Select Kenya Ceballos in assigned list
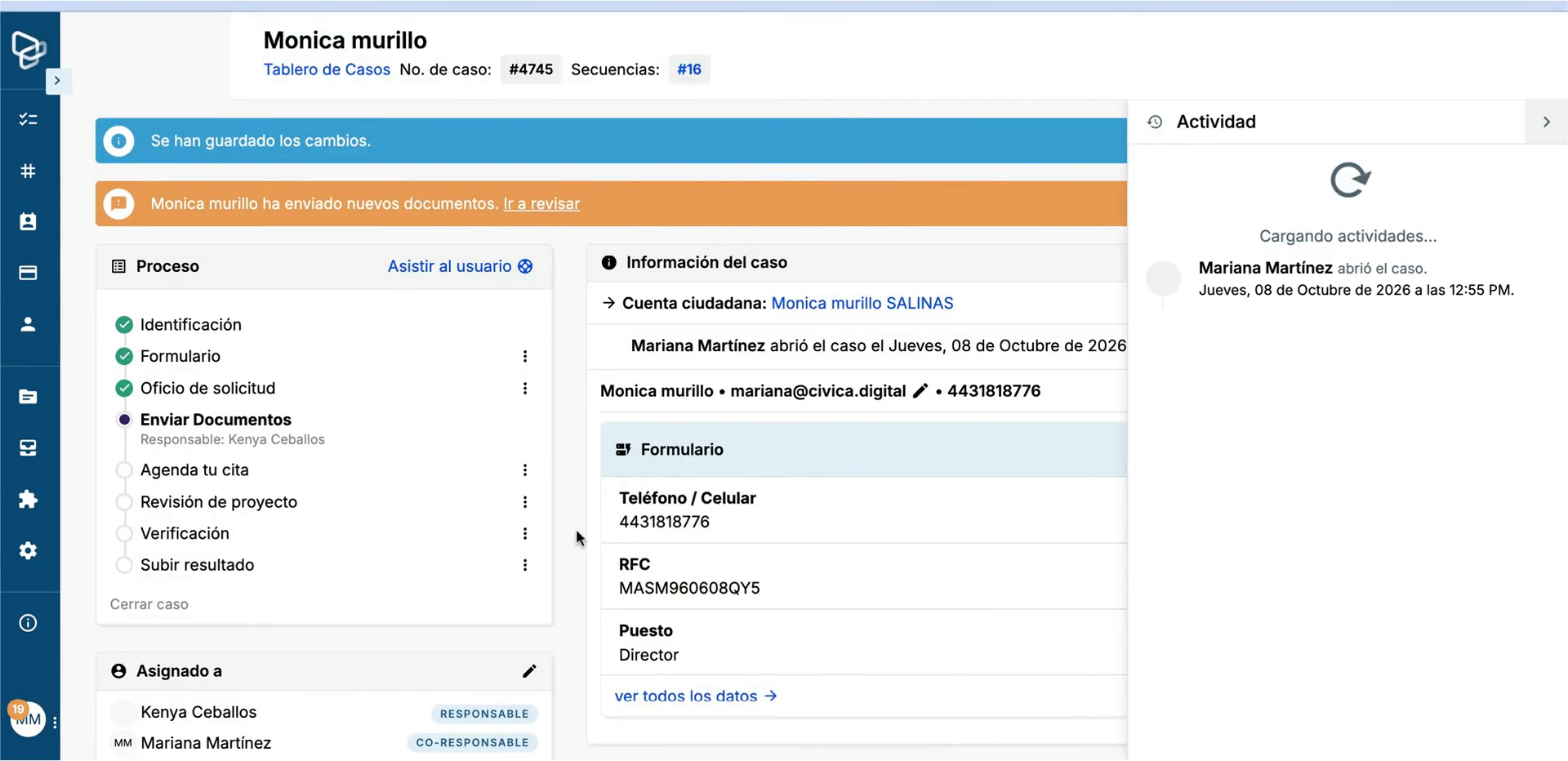Screen dimensions: 1568x761 click(x=198, y=712)
